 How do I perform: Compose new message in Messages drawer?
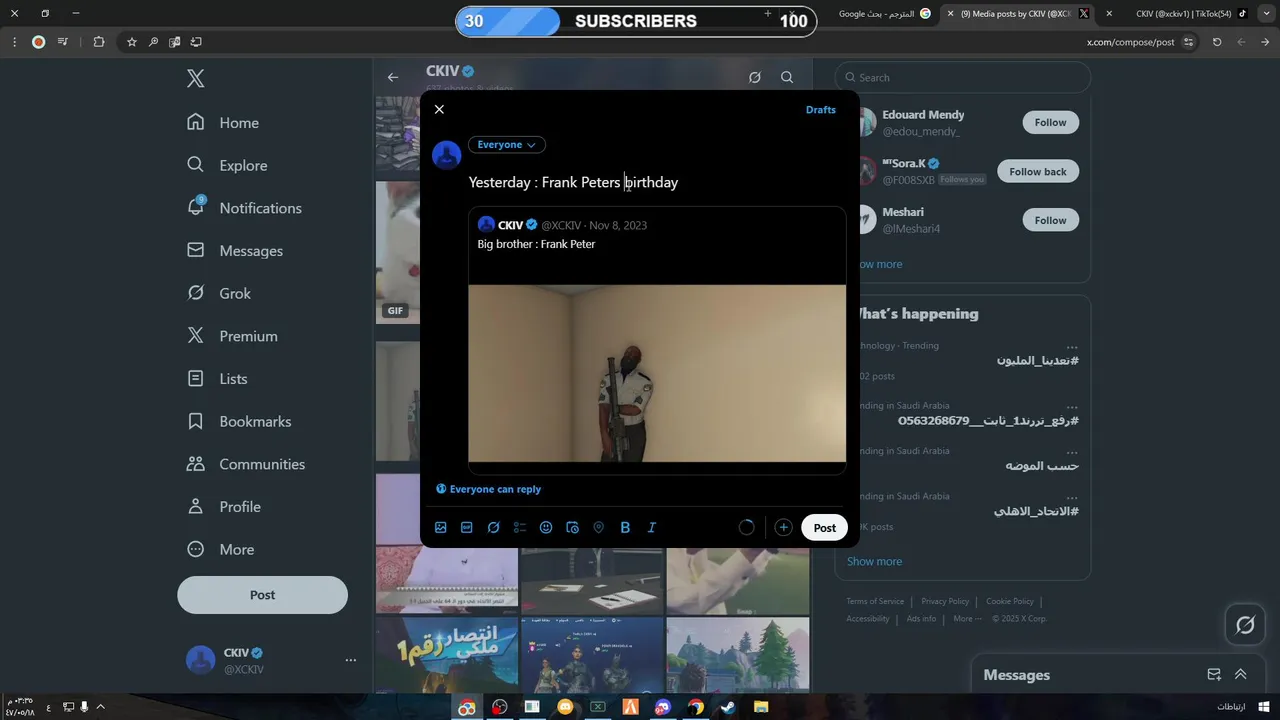[x=1214, y=675]
